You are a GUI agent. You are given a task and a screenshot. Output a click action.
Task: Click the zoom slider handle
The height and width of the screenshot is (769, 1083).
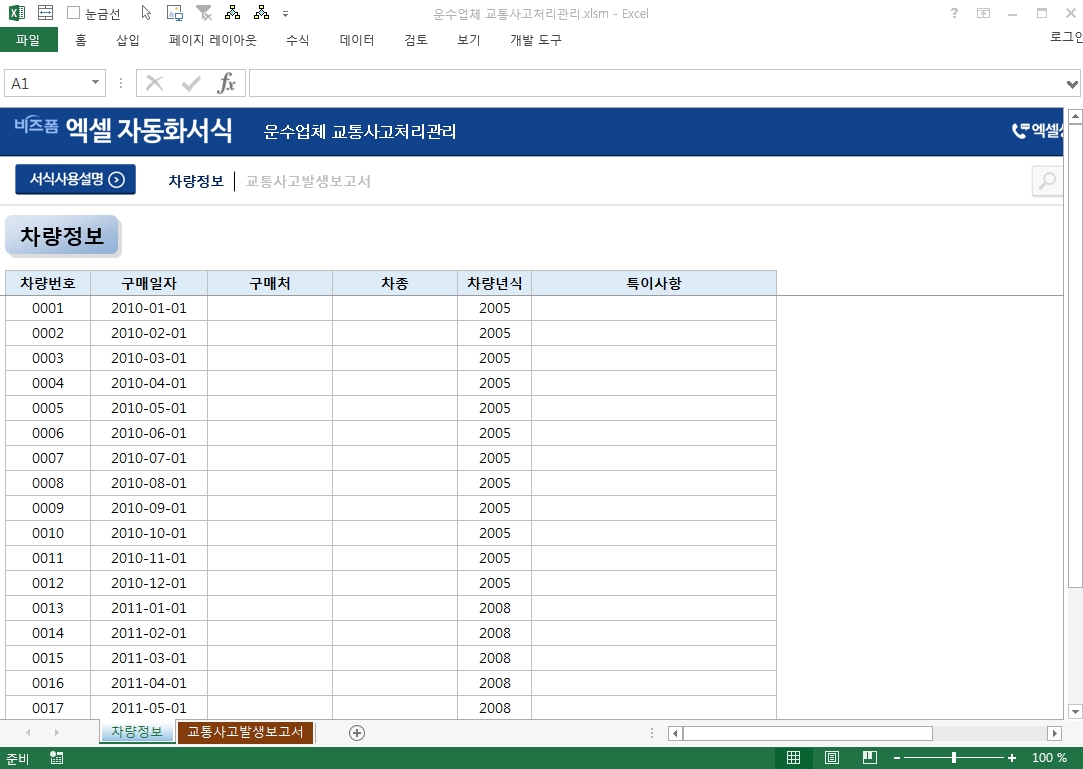954,758
